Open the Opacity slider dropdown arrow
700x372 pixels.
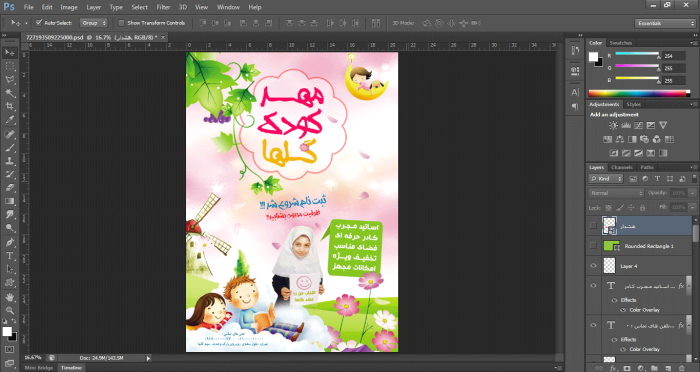(x=692, y=193)
